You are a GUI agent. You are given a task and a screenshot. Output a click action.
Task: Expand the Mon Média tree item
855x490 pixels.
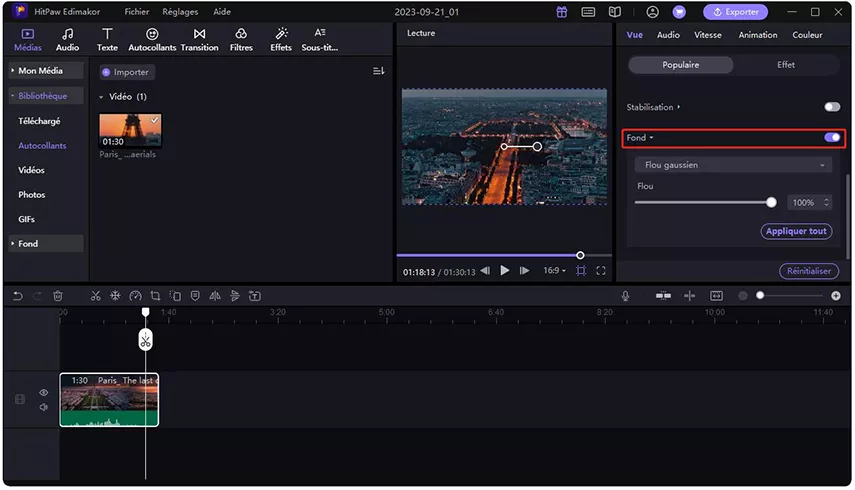(46, 71)
